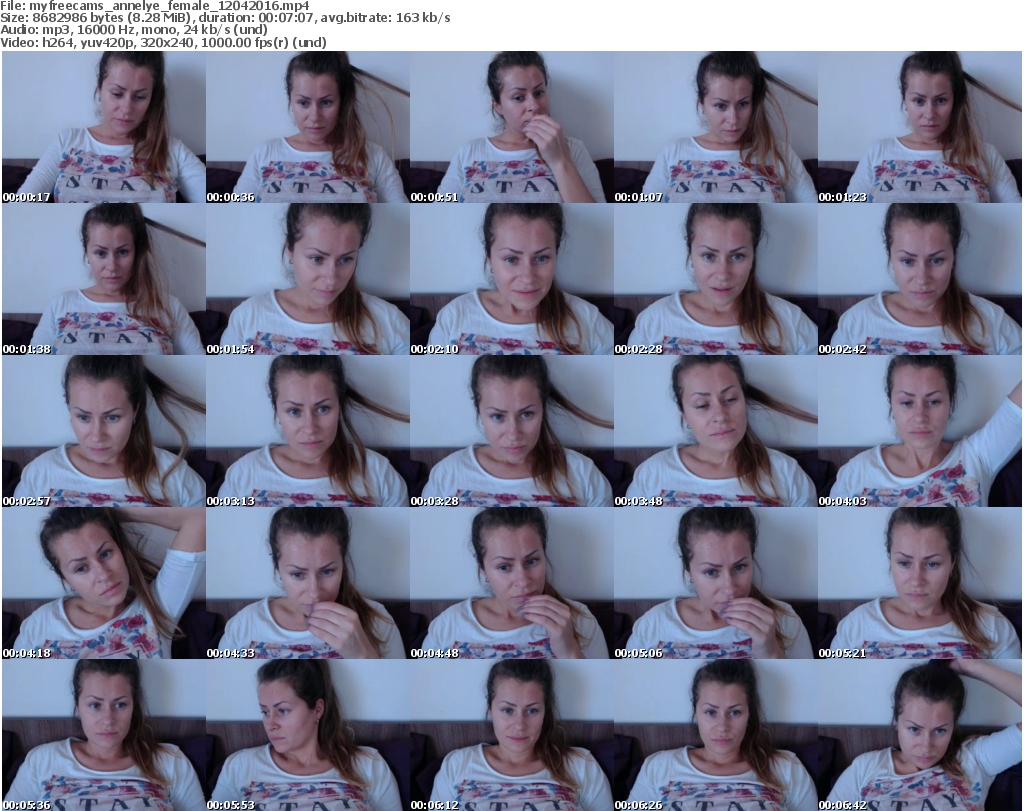The width and height of the screenshot is (1024, 811).
Task: Click the thumbnail stamped 00:06:12
Action: pyautogui.click(x=511, y=735)
